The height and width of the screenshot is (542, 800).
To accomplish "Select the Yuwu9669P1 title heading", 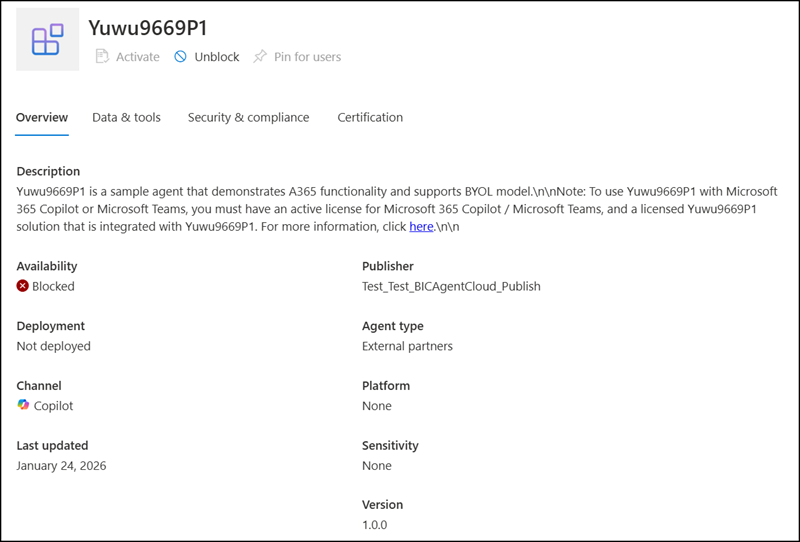I will 148,28.
